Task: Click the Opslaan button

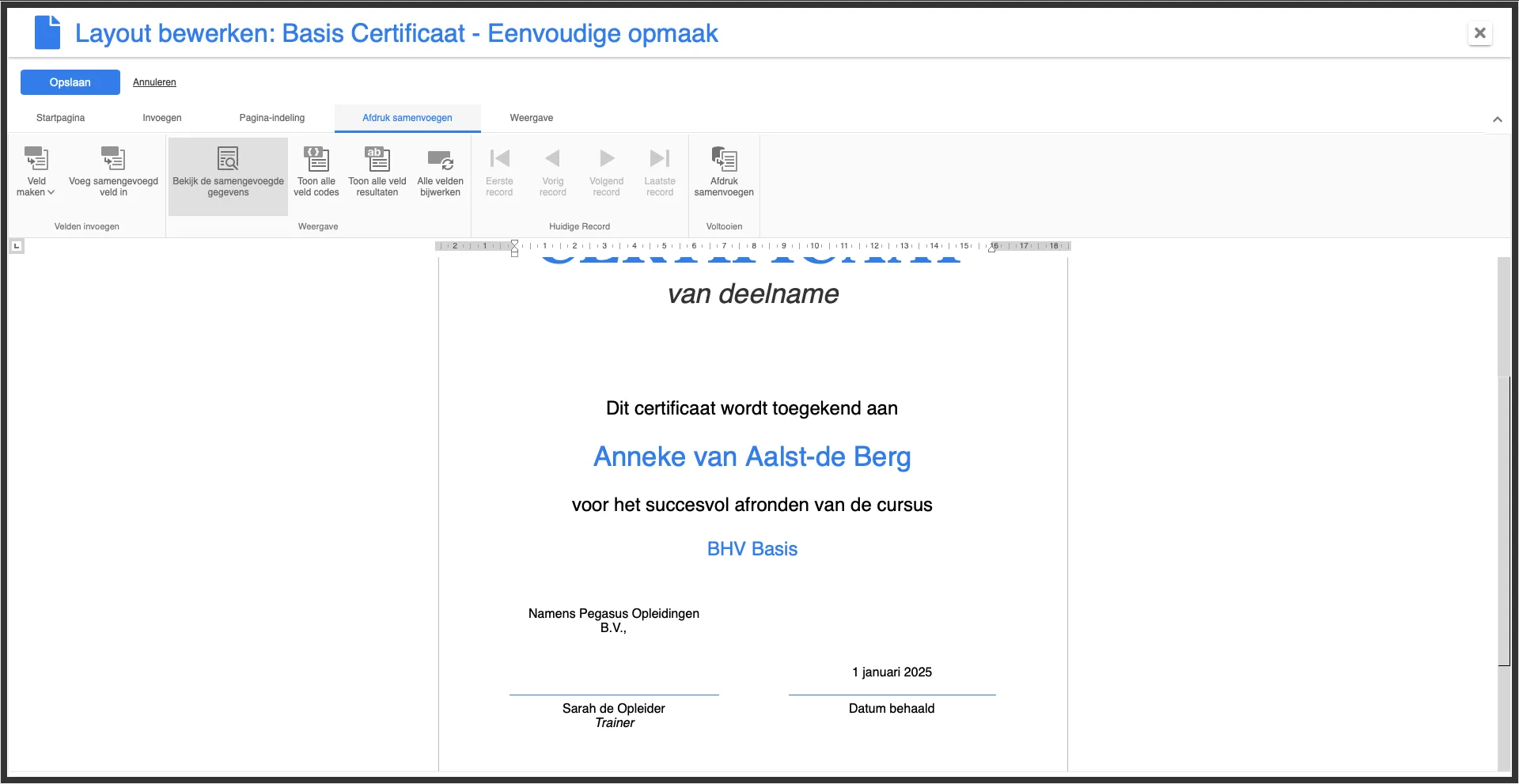Action: pos(70,82)
